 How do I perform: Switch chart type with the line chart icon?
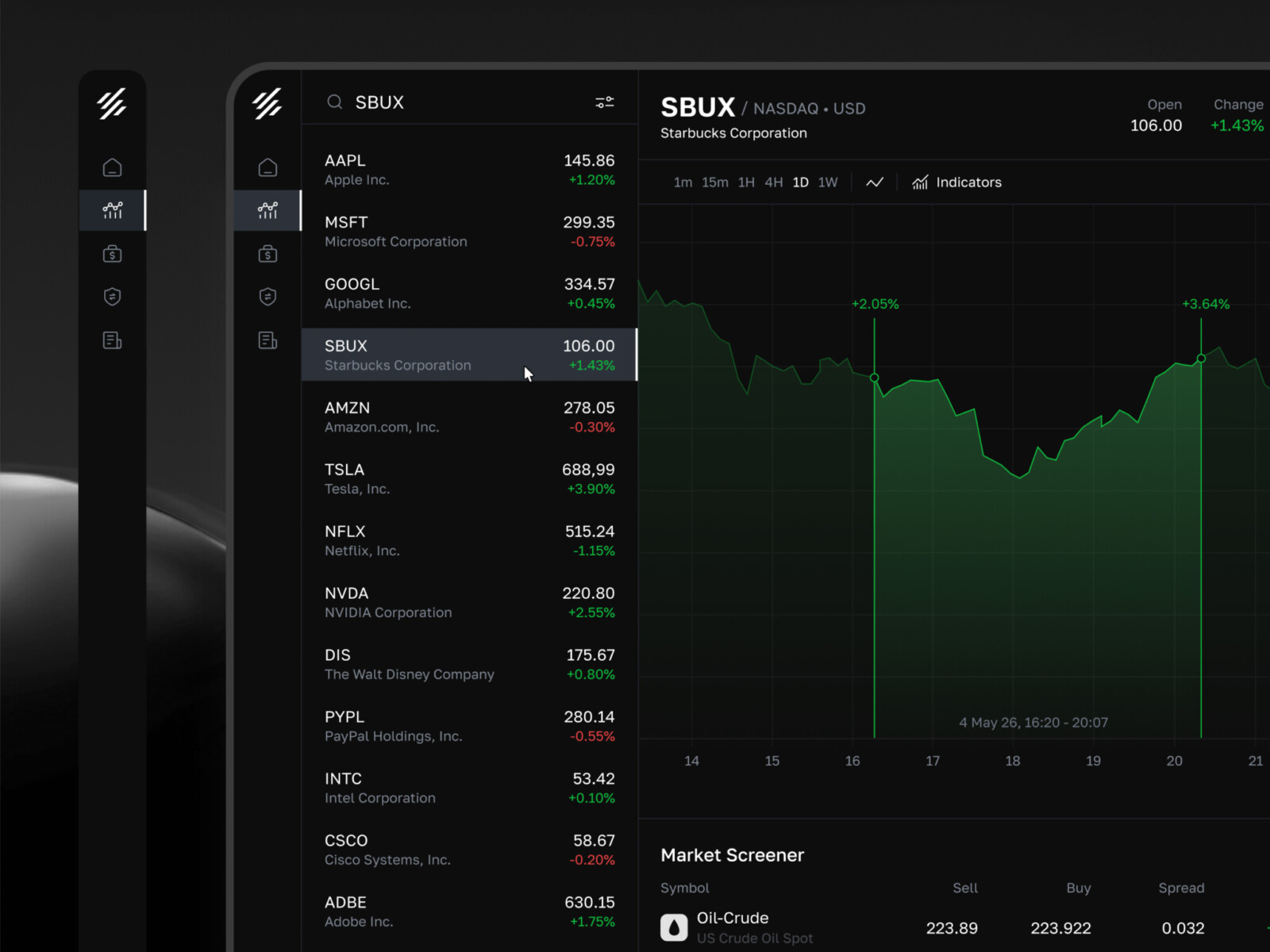pos(875,182)
